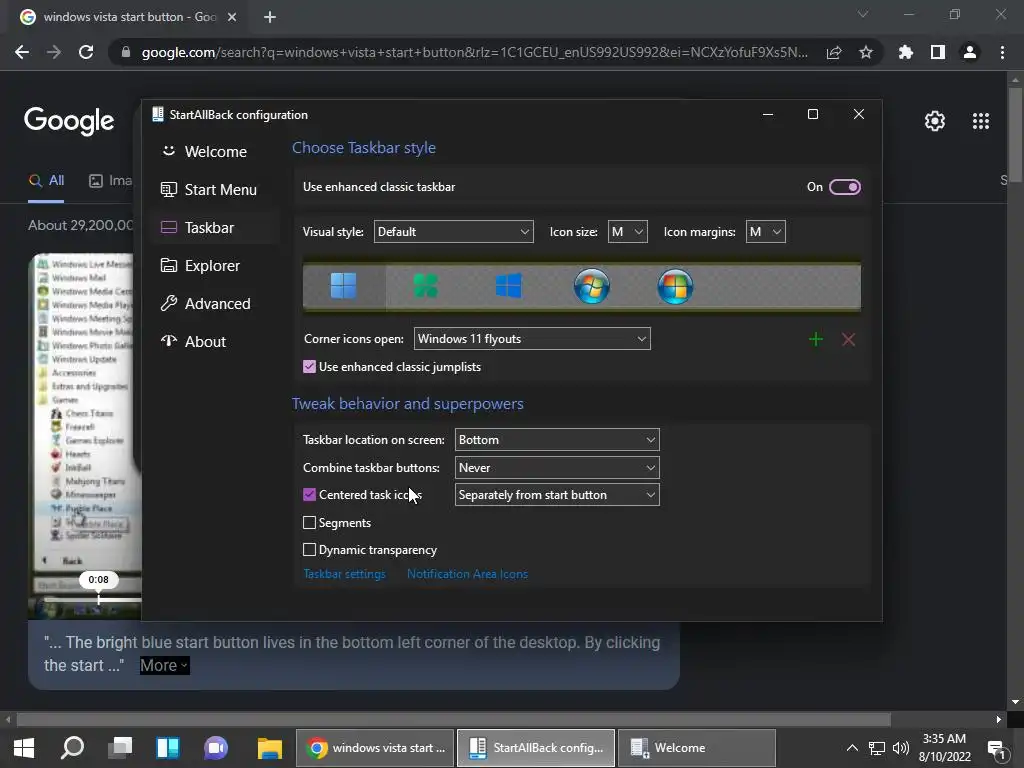Select the Windows 7 orb start icon
The width and height of the screenshot is (1024, 768).
pos(592,286)
